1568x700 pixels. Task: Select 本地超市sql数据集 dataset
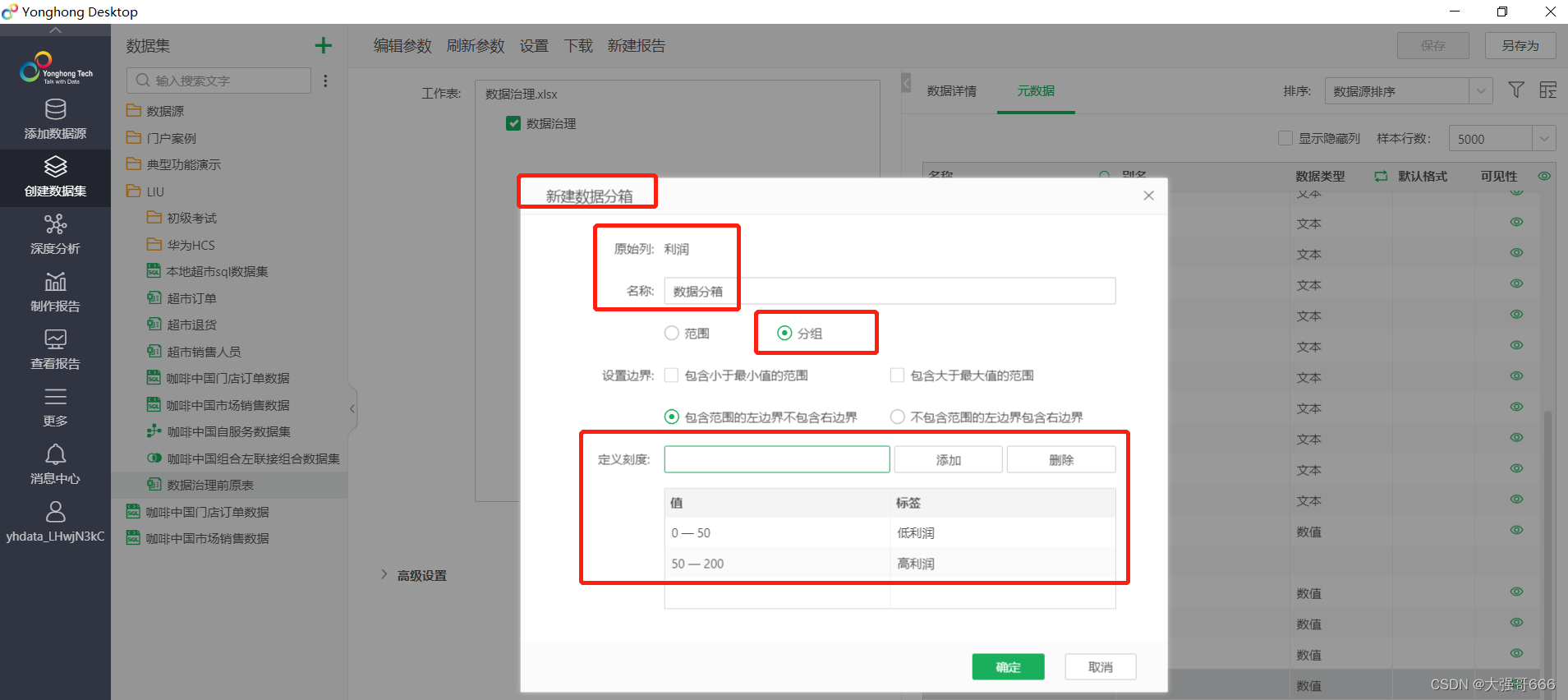[207, 271]
